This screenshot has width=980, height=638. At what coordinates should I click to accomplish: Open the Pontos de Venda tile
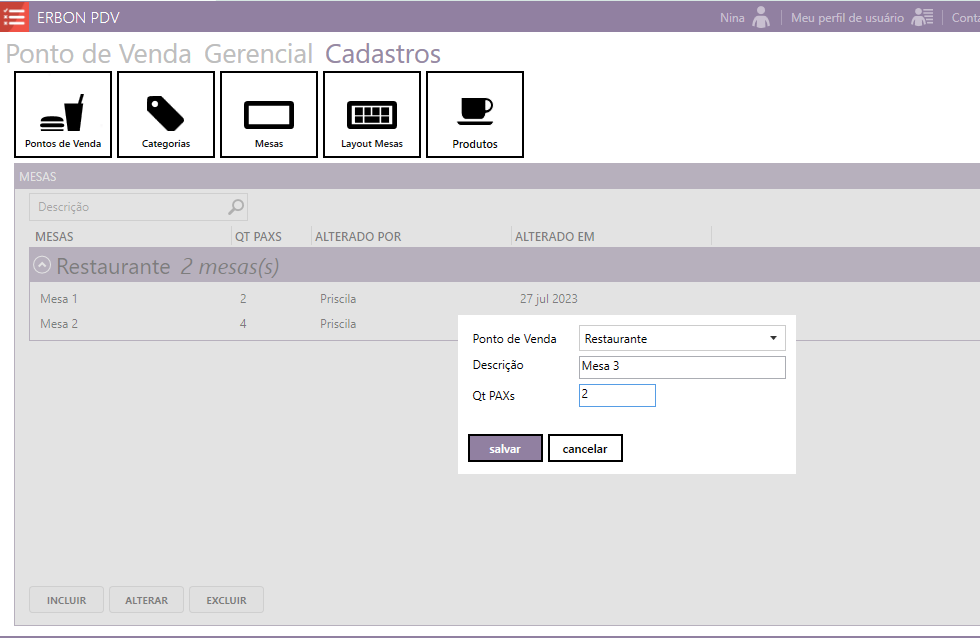63,115
